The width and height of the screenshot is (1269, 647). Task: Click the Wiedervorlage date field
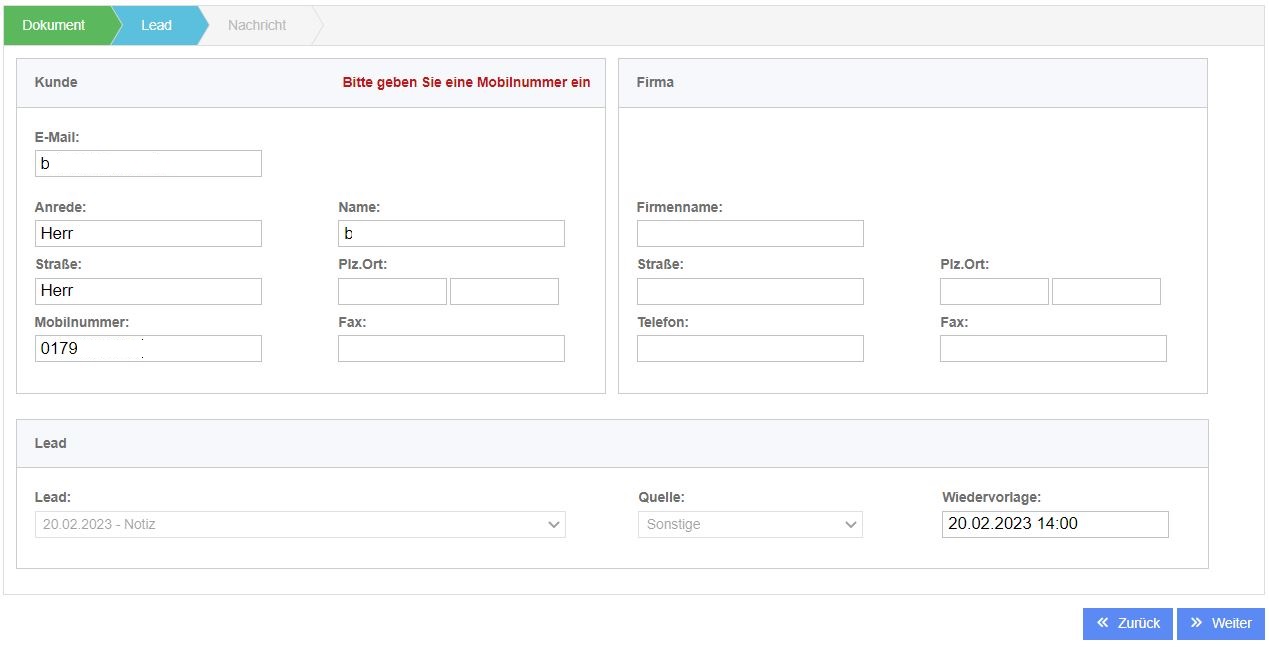[1055, 524]
